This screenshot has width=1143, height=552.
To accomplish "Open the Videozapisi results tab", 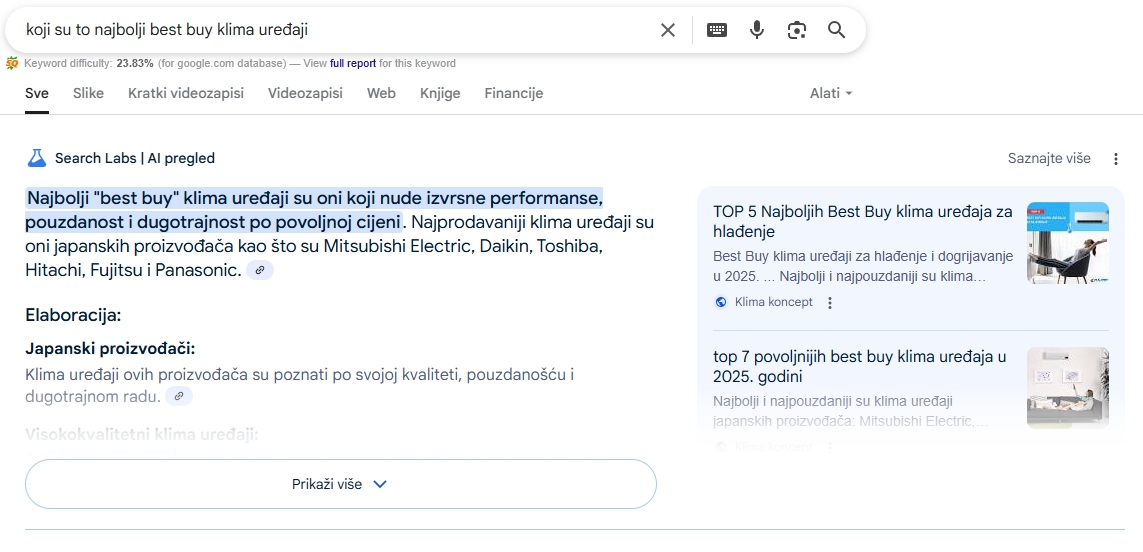I will click(x=305, y=93).
